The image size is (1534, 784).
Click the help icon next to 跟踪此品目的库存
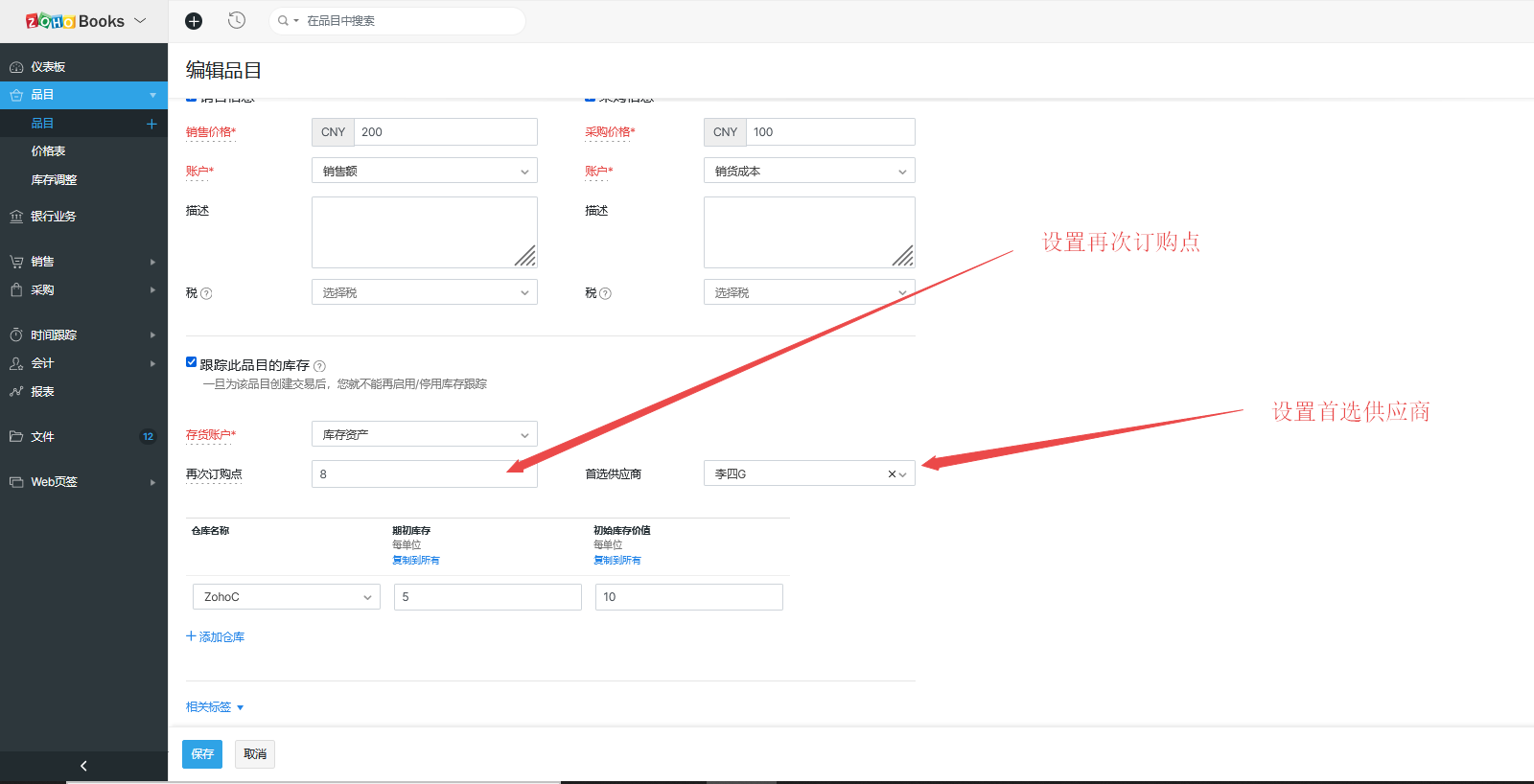pyautogui.click(x=320, y=366)
